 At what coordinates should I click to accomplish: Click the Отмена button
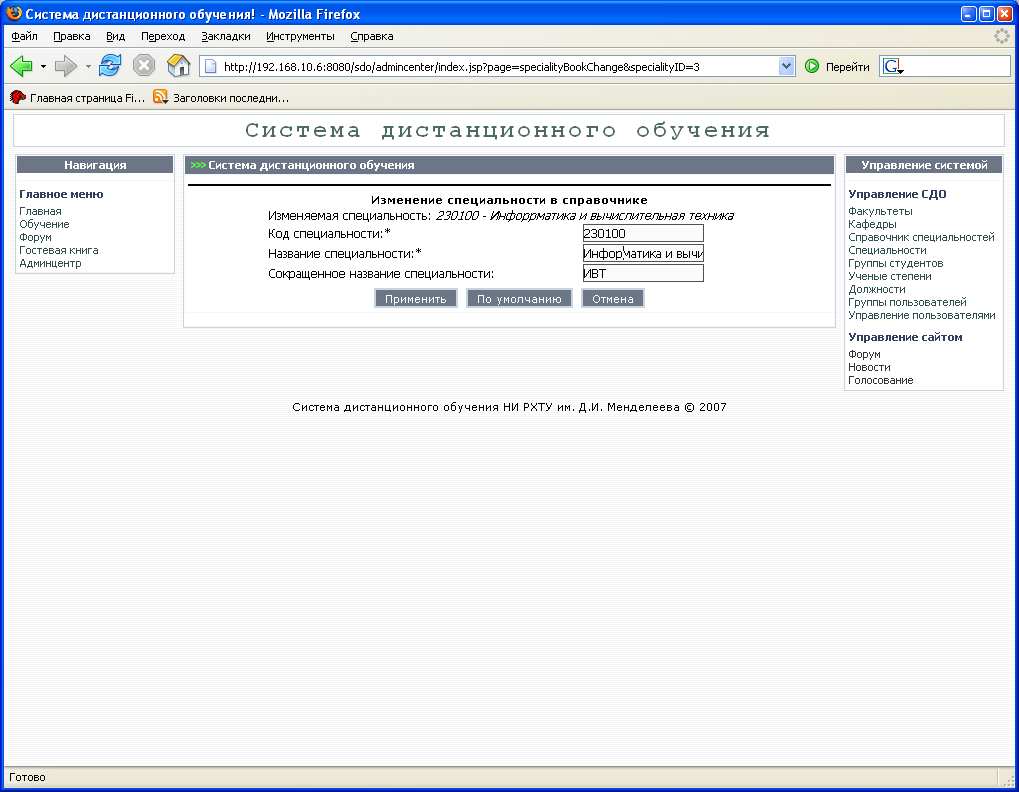coord(613,299)
